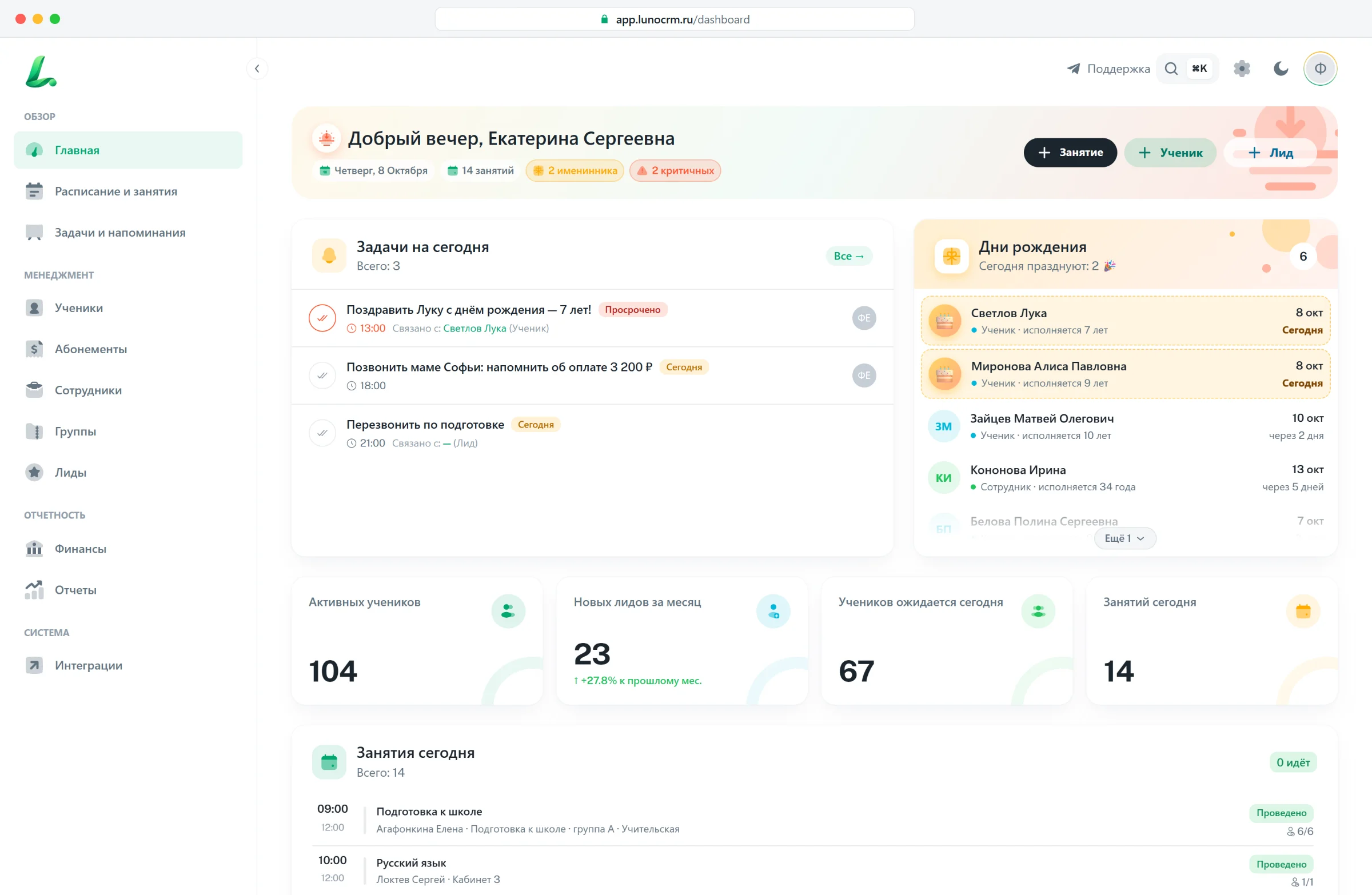Tick the Перезвонить по подготовке task
1372x895 pixels.
tap(322, 433)
